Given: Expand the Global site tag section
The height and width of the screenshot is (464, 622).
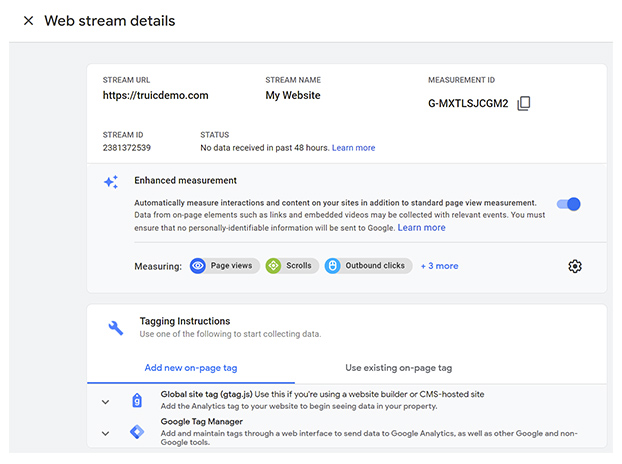Looking at the screenshot, I should point(106,402).
